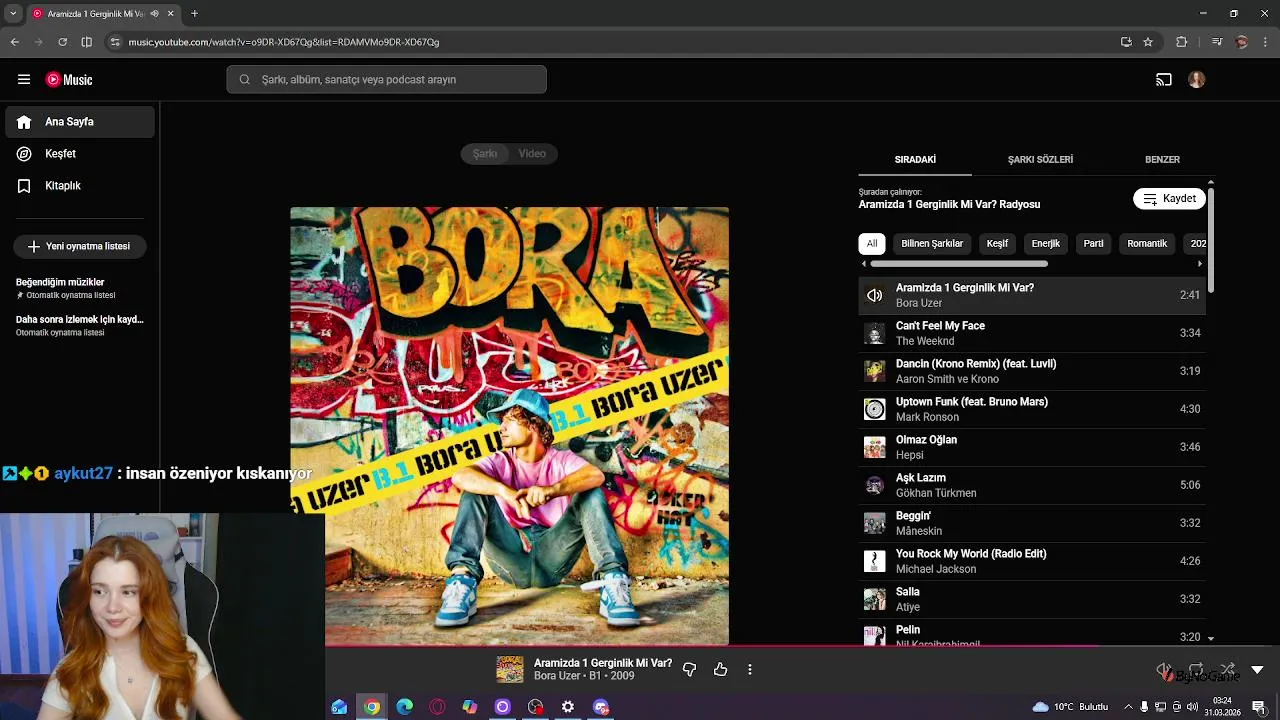Open the hamburger guide menu

[x=24, y=80]
